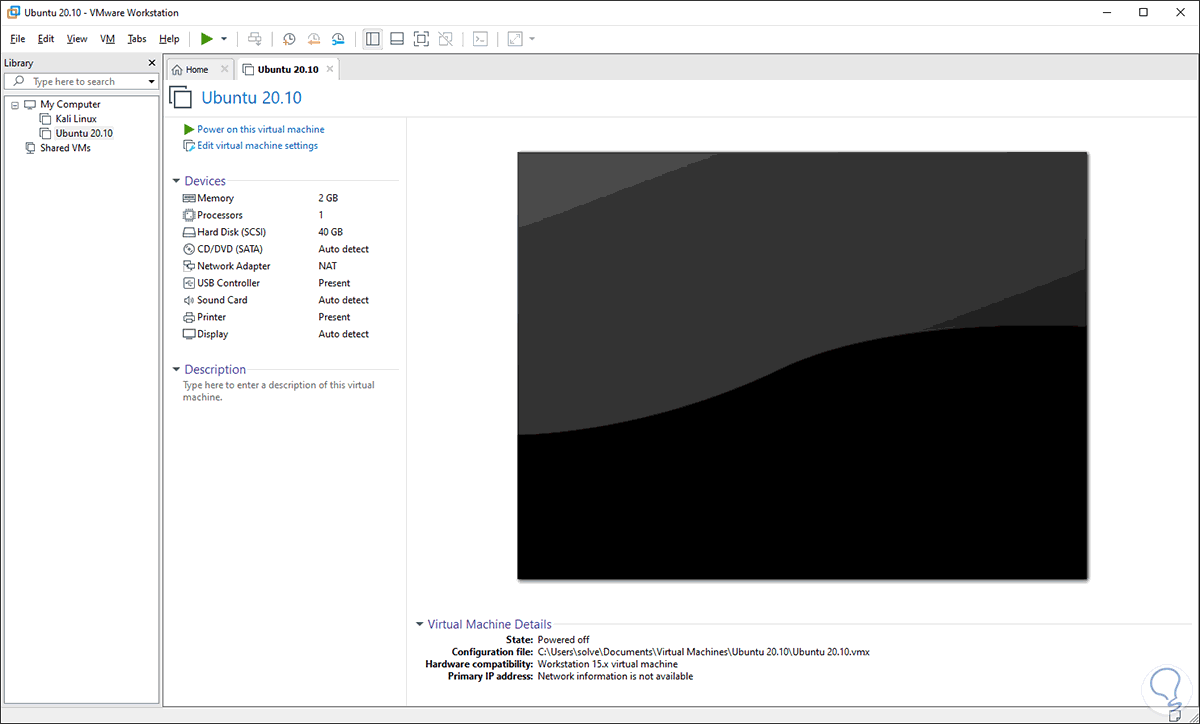
Task: Click the Printer device icon
Action: pyautogui.click(x=189, y=317)
